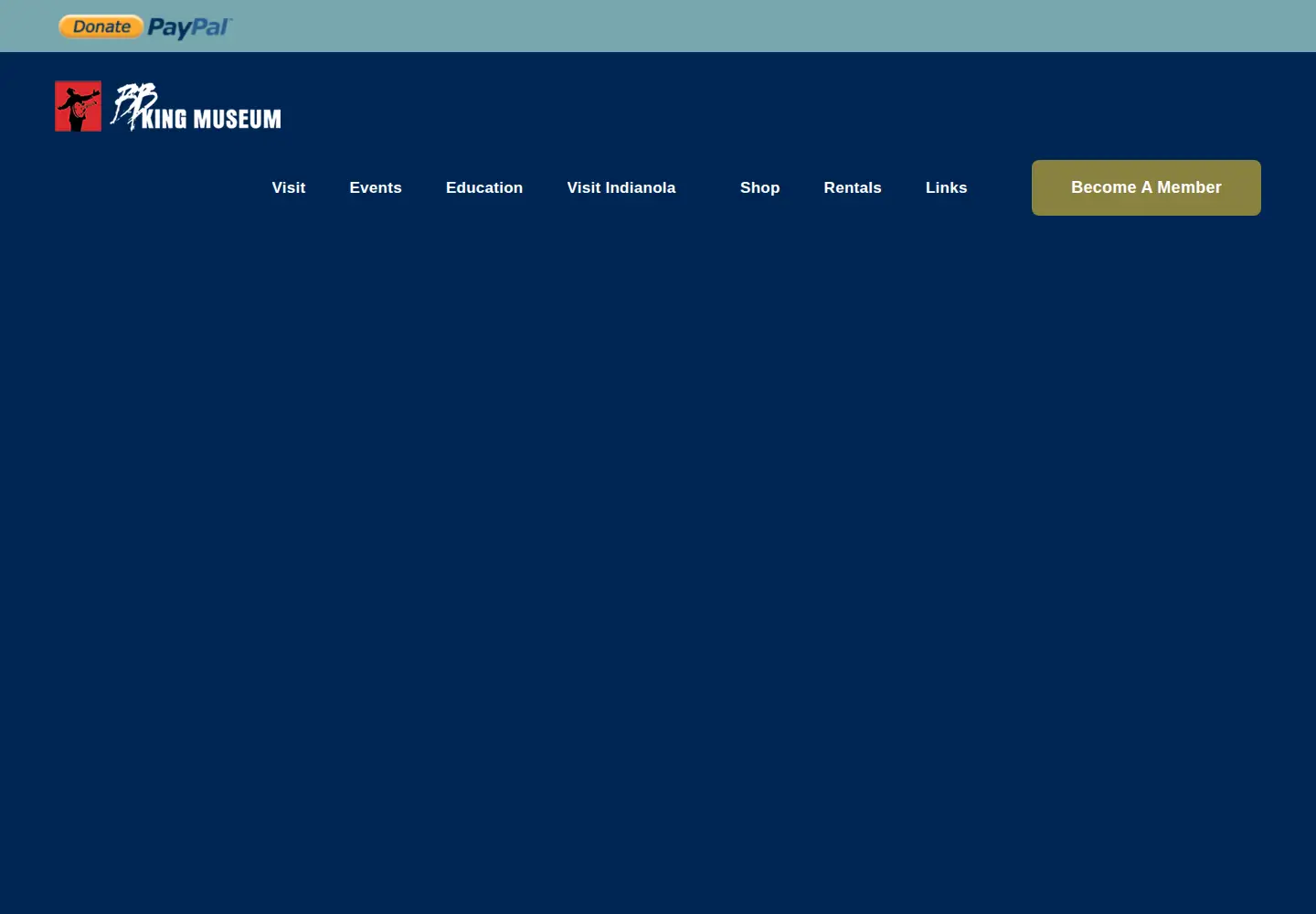Viewport: 1316px width, 914px height.
Task: Click Become A Member button
Action: (x=1146, y=187)
